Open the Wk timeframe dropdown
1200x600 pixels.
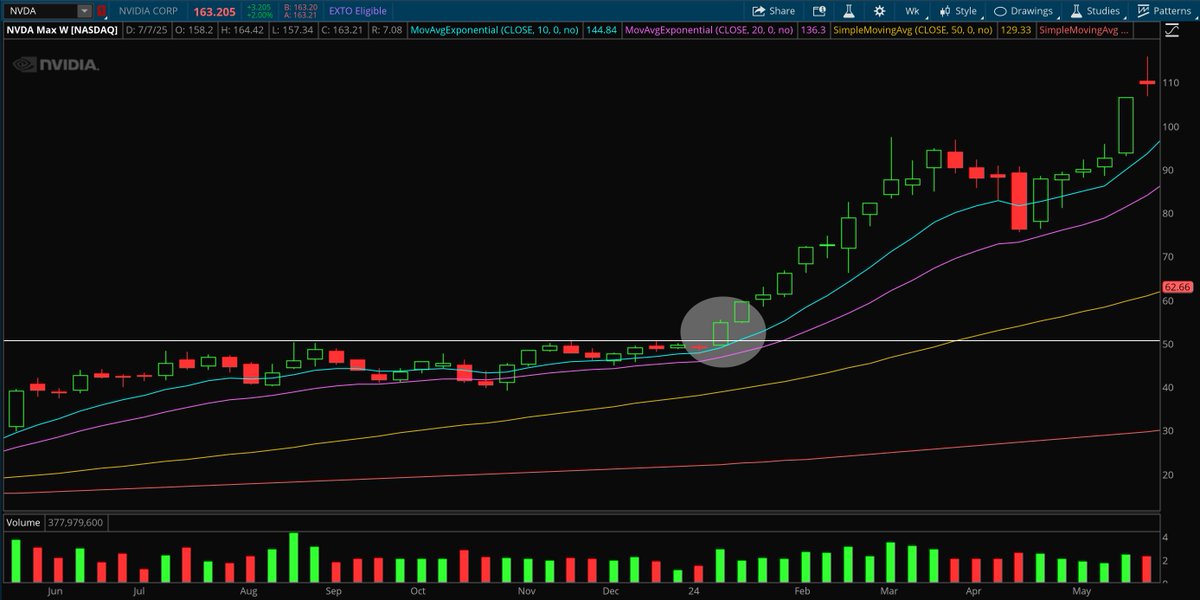click(912, 11)
